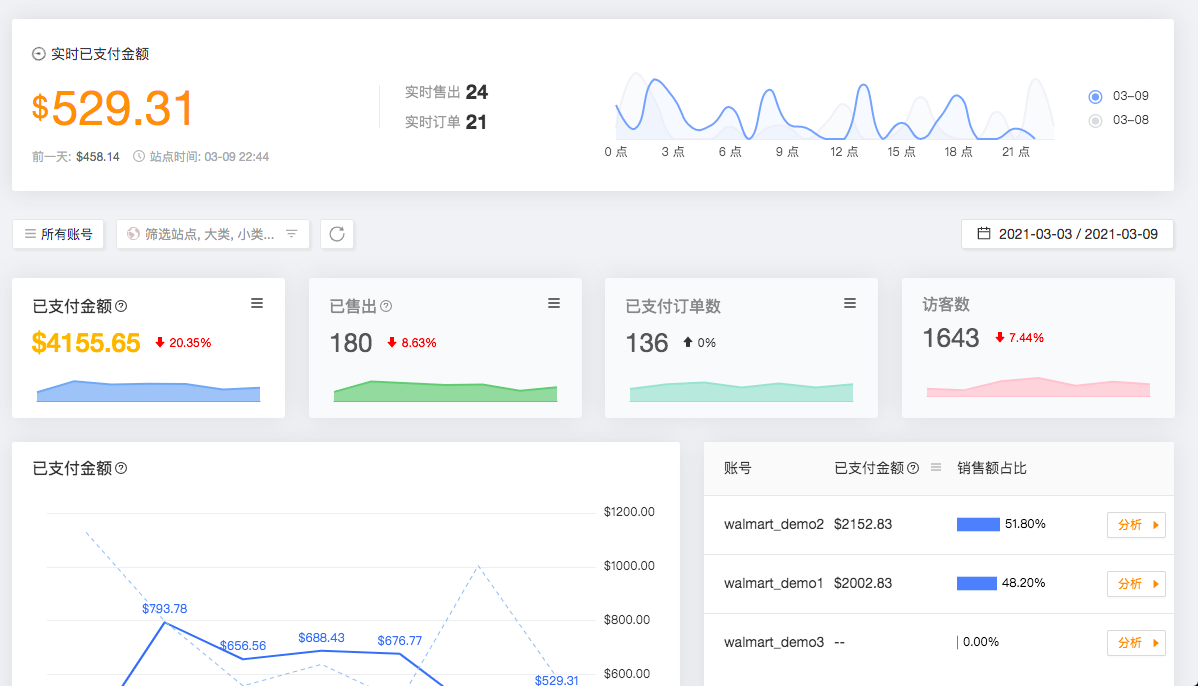Open the 已支付金额 card hamburger menu

(257, 303)
